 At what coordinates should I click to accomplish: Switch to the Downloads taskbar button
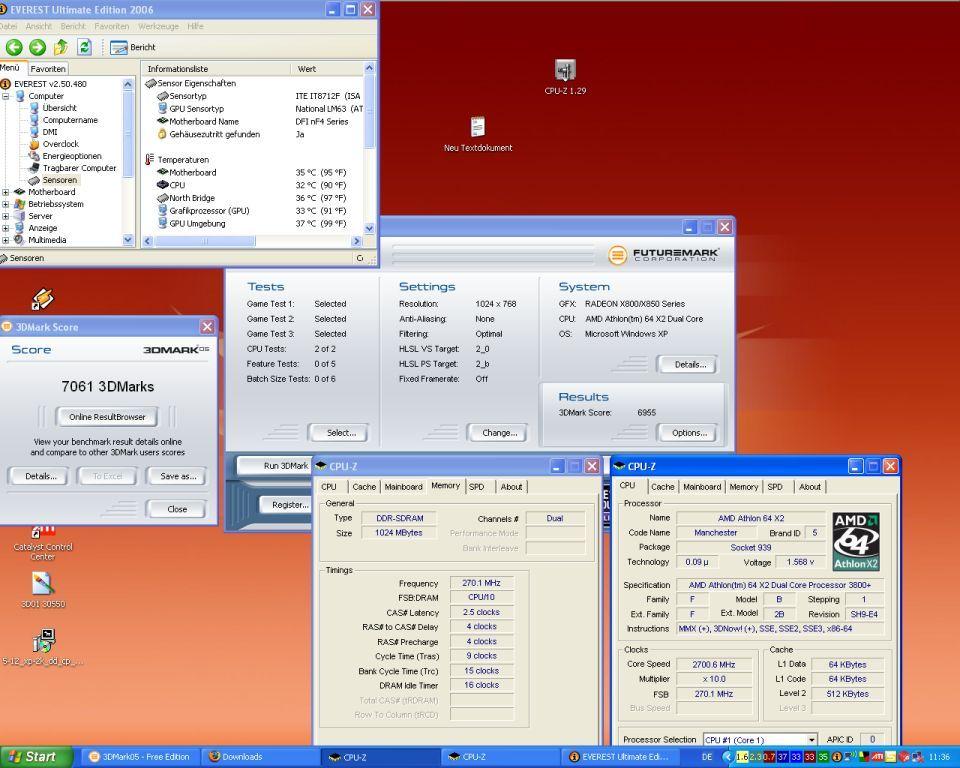(259, 757)
